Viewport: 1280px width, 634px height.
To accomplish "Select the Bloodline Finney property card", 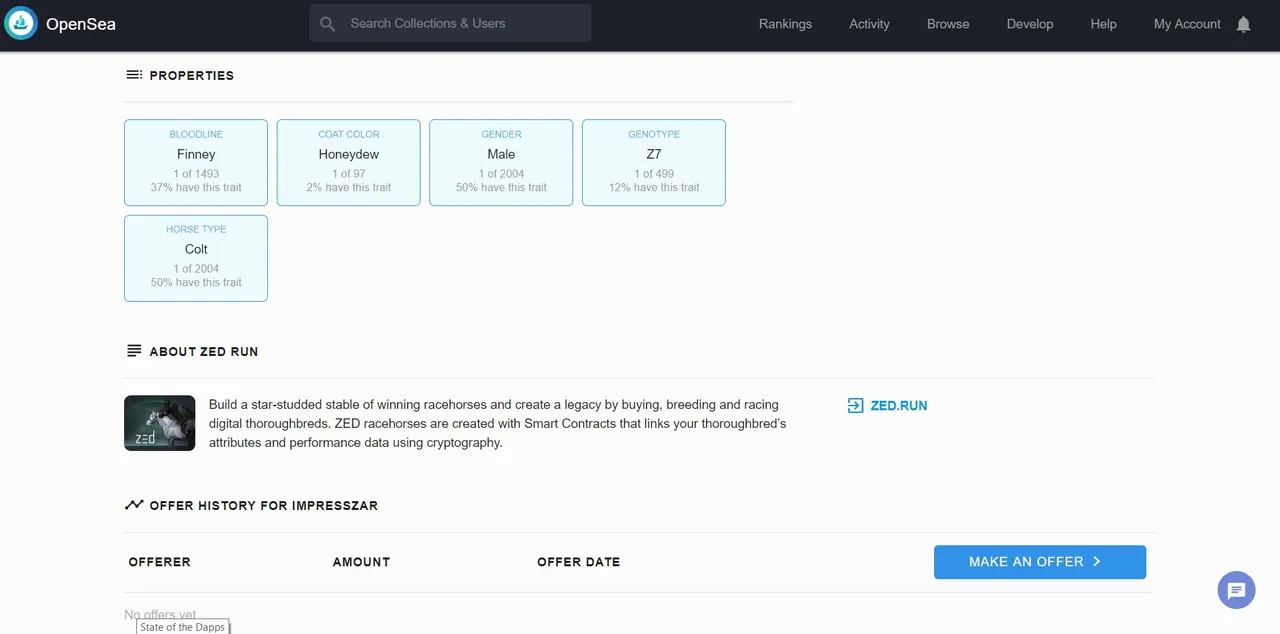I will [196, 163].
